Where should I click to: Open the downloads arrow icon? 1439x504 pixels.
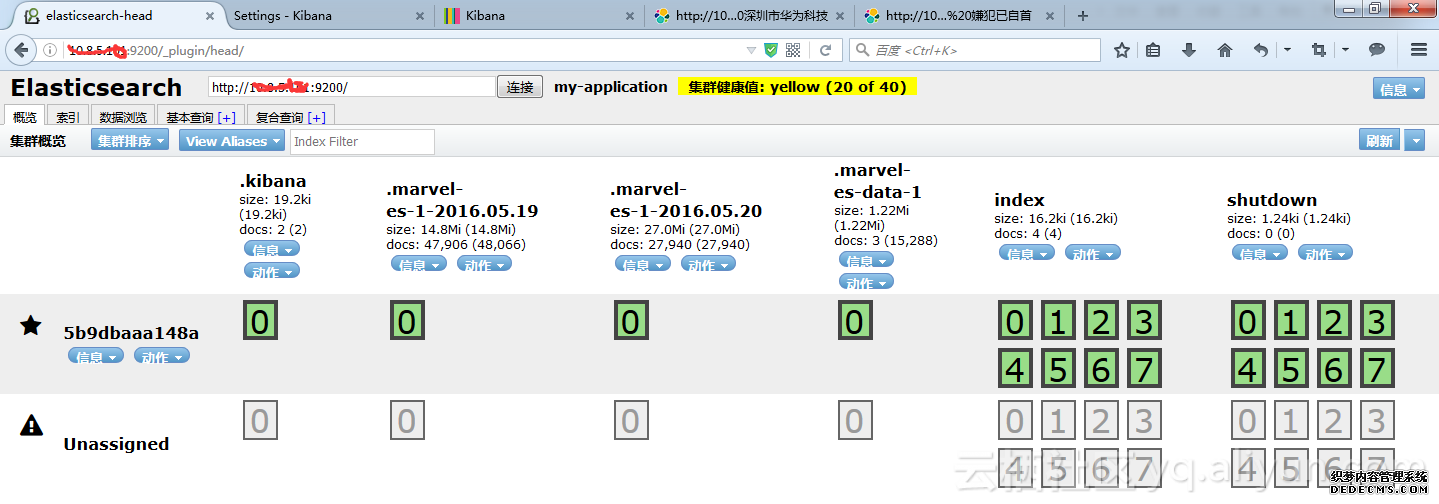click(x=1189, y=50)
